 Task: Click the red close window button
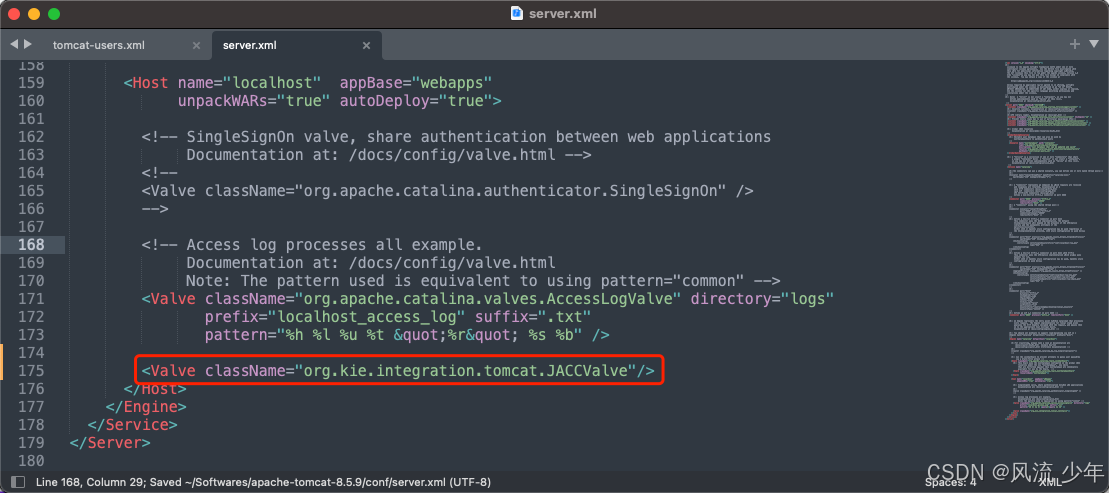pos(14,13)
